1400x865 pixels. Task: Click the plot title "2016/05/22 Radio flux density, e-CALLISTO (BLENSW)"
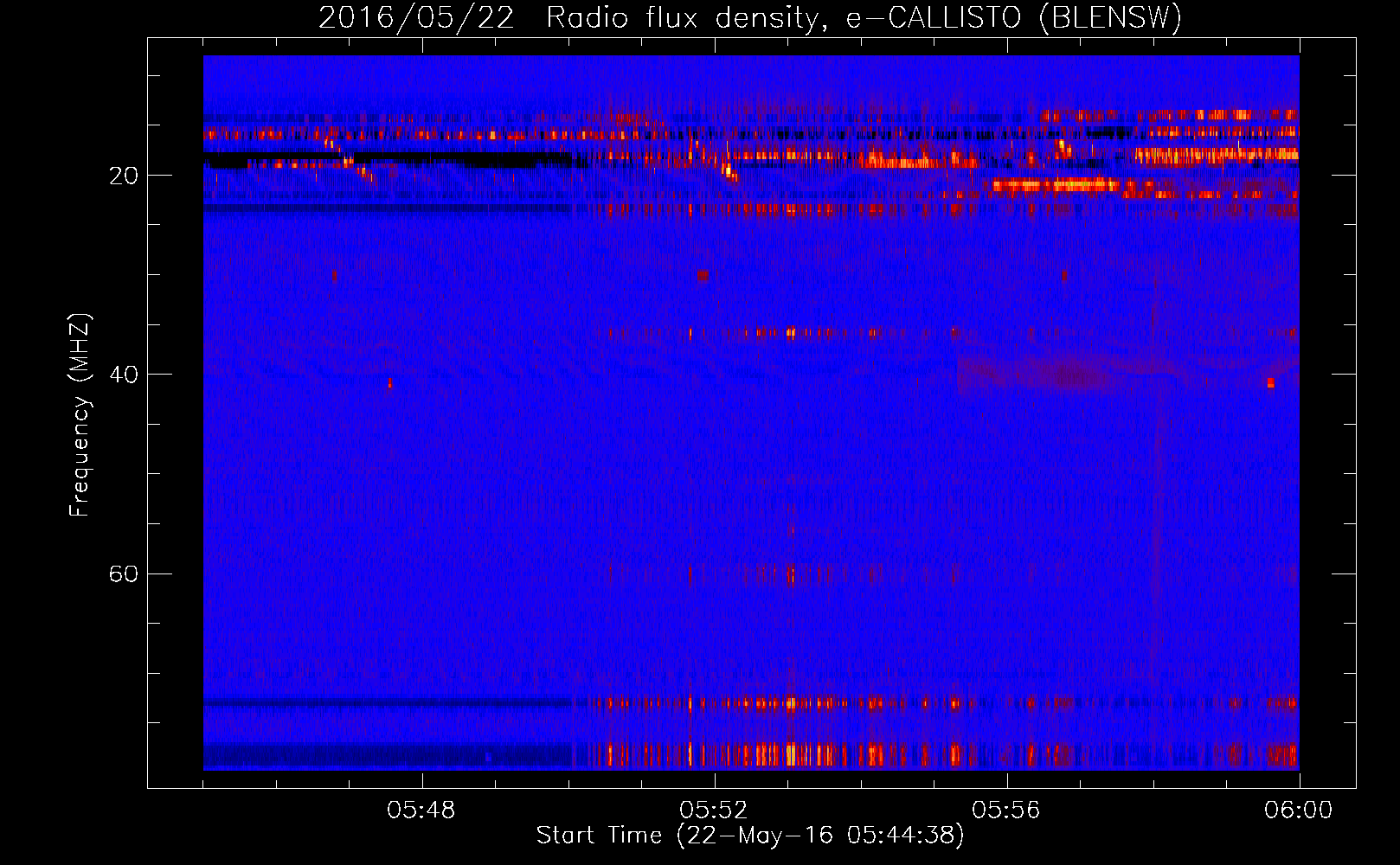click(750, 17)
